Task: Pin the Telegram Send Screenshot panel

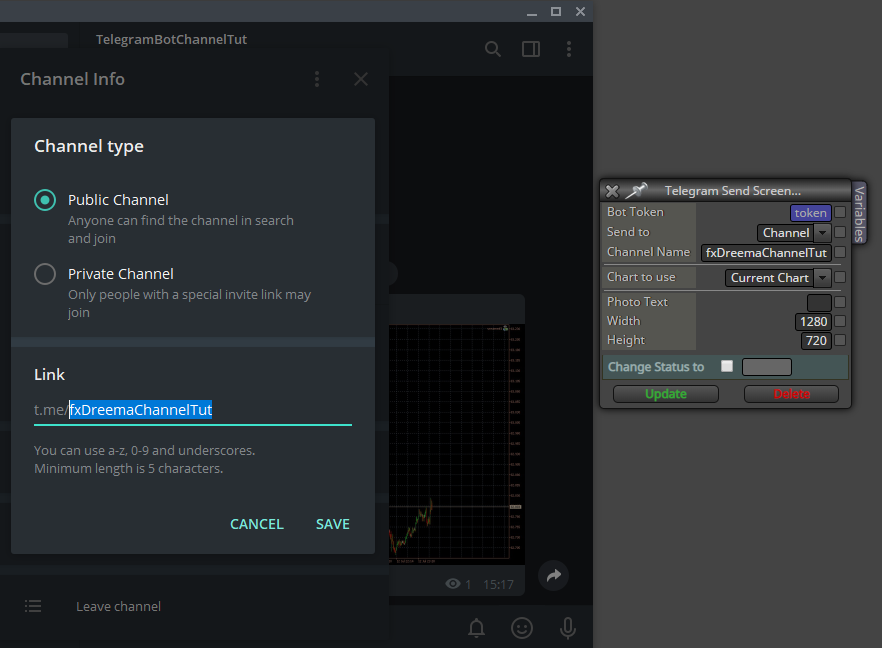Action: pos(636,191)
